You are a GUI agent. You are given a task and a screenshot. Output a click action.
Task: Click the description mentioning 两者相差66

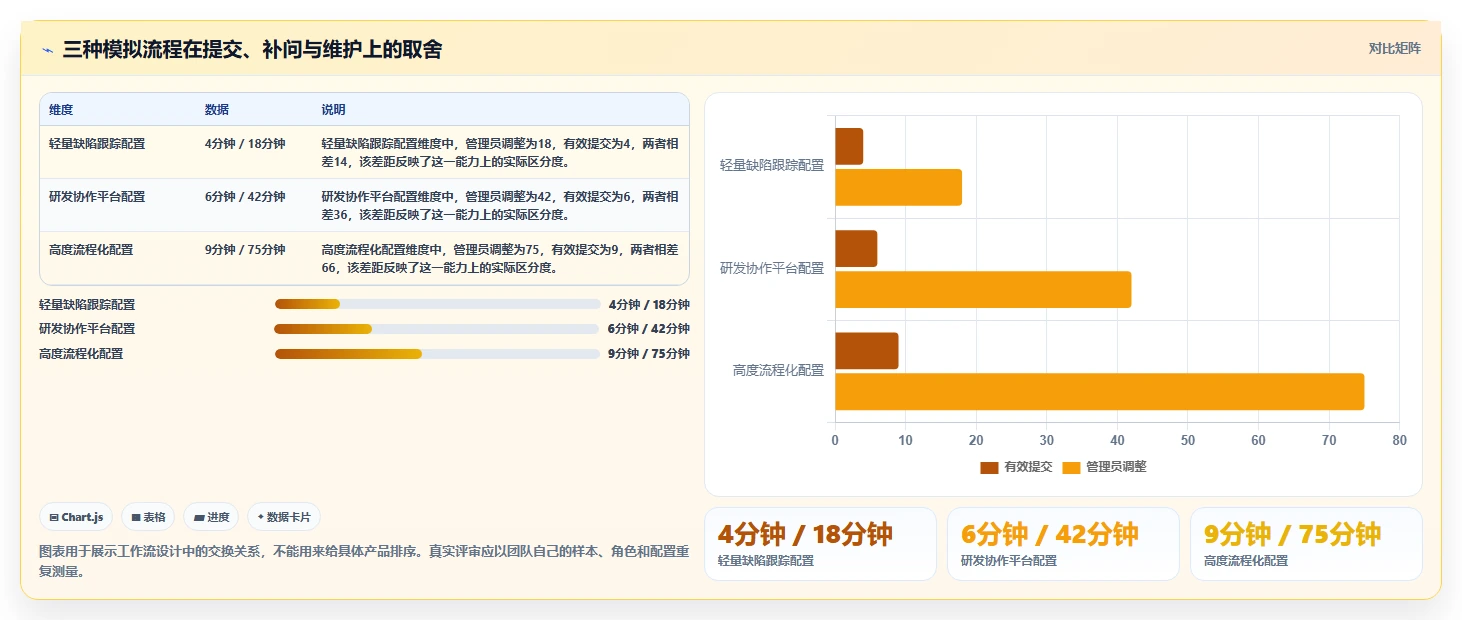(x=500, y=259)
